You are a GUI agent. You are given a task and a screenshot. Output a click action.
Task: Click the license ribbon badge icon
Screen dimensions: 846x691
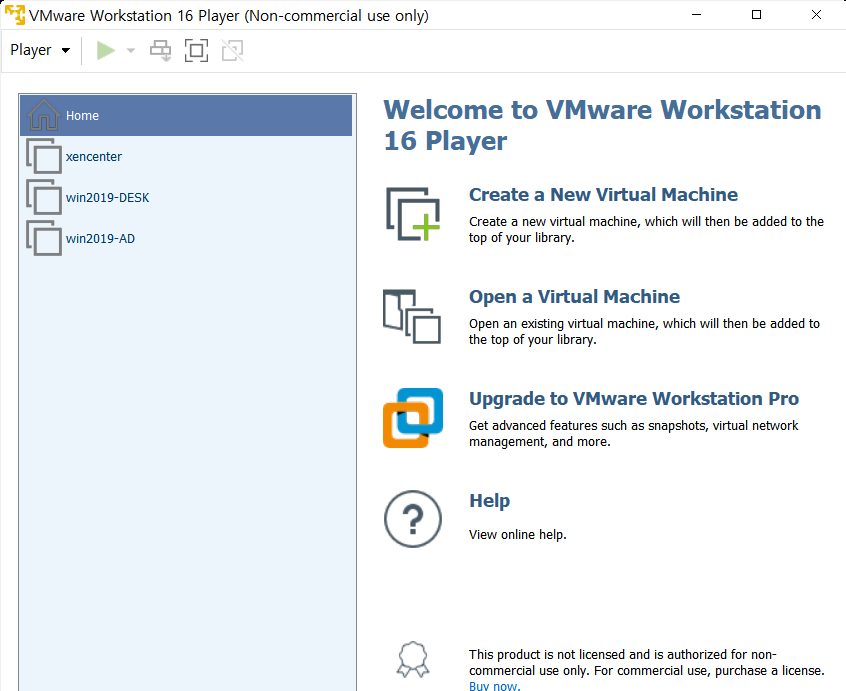[413, 659]
